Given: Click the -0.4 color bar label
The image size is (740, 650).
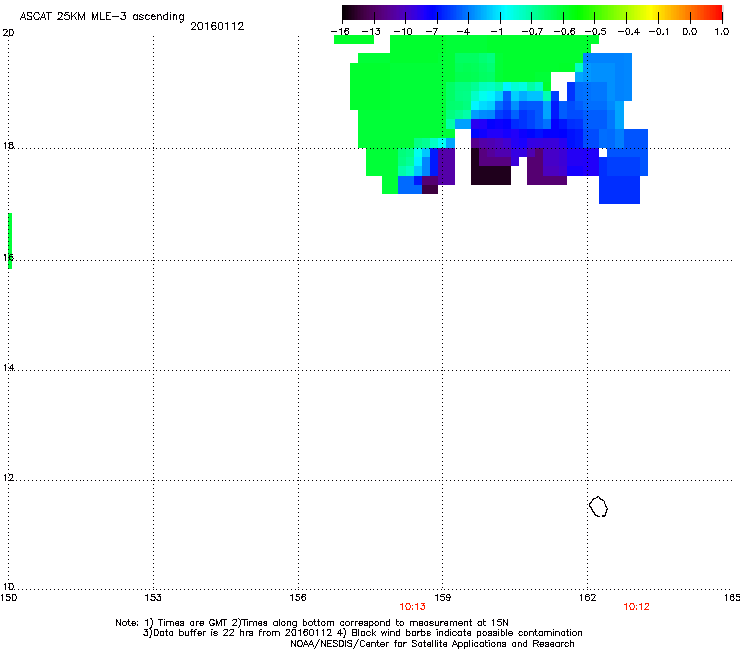Looking at the screenshot, I should pos(629,32).
